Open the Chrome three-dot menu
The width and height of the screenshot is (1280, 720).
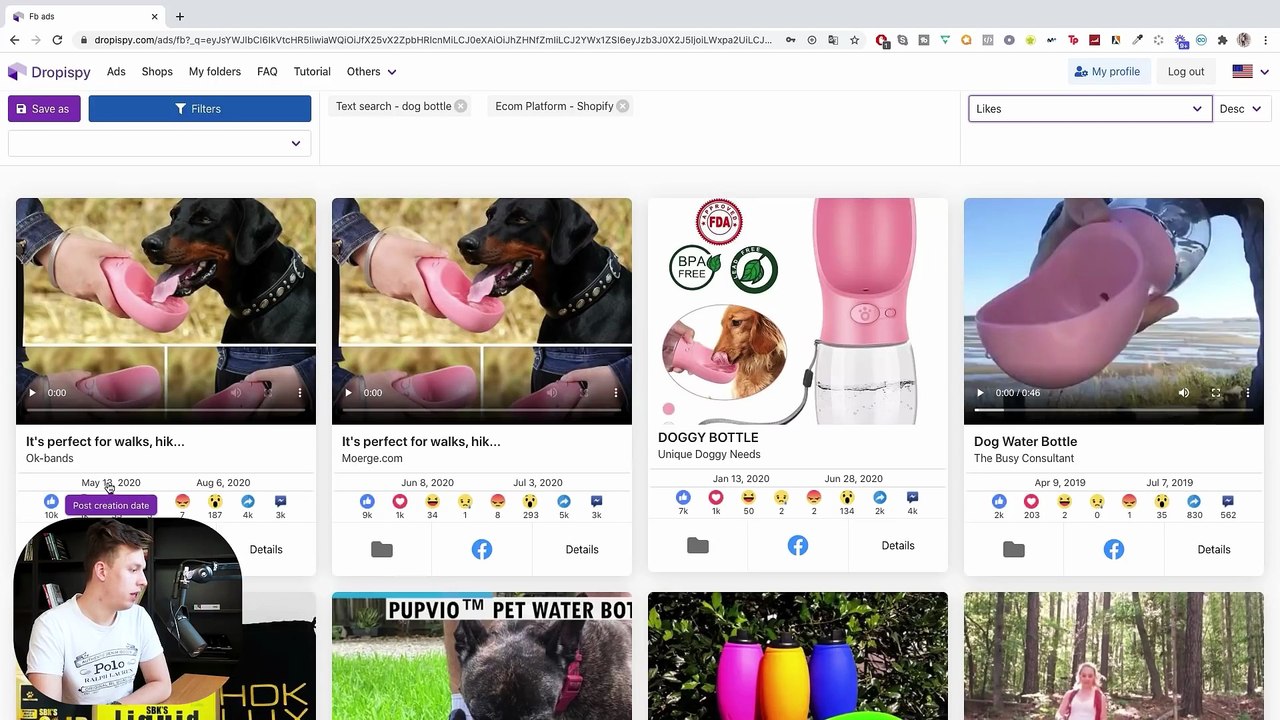pos(1265,40)
